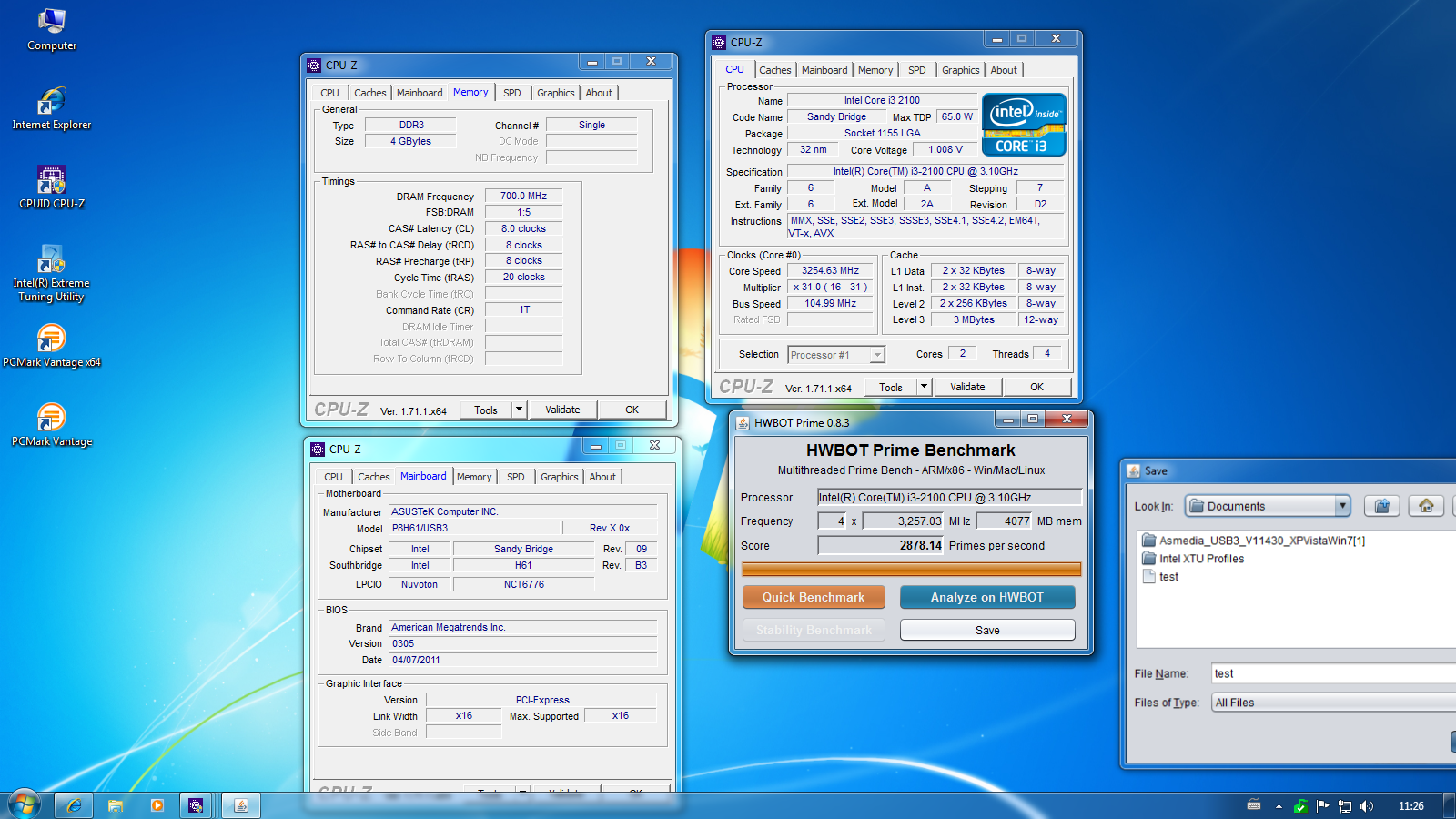
Task: Click OK in Memory CPU-Z window
Action: point(632,409)
